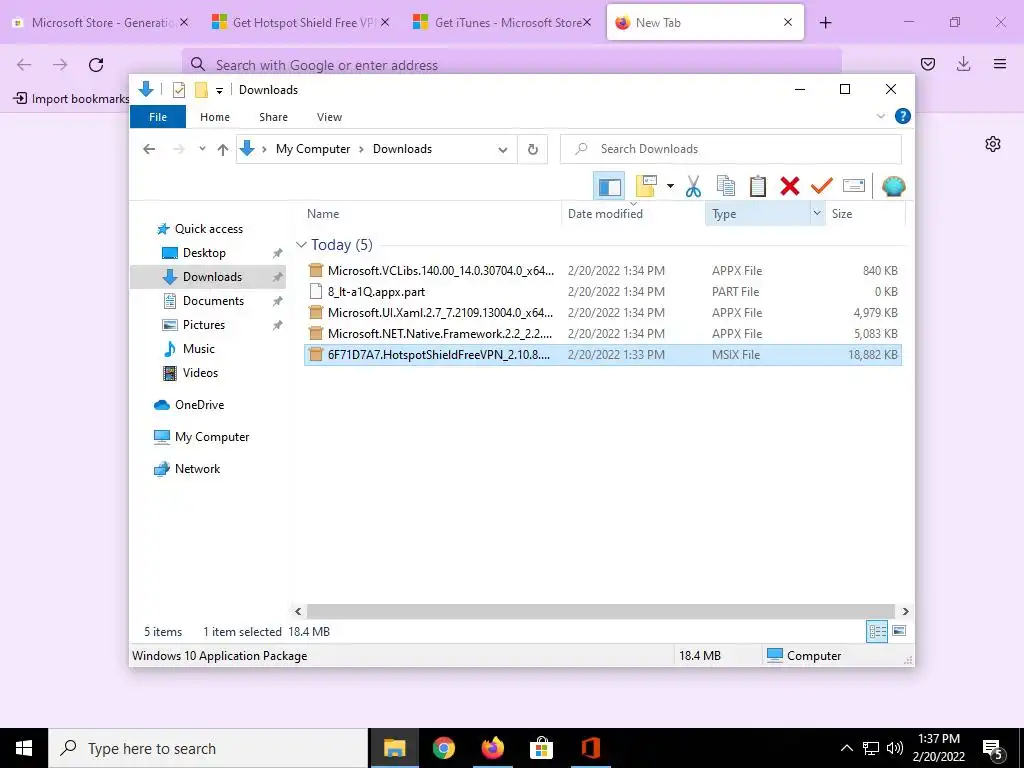Open the Type column filter dropdown

click(x=817, y=214)
